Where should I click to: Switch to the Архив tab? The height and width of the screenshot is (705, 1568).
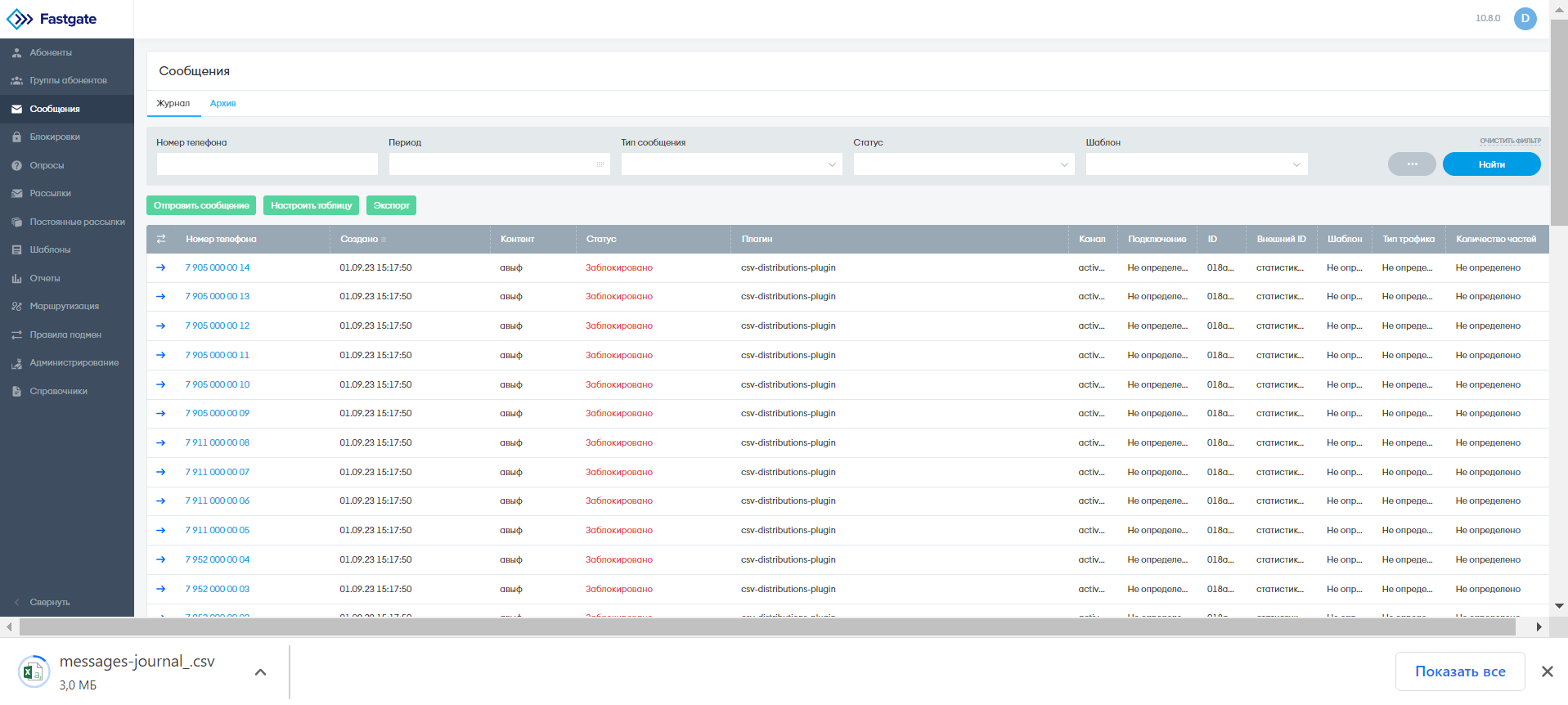tap(222, 103)
